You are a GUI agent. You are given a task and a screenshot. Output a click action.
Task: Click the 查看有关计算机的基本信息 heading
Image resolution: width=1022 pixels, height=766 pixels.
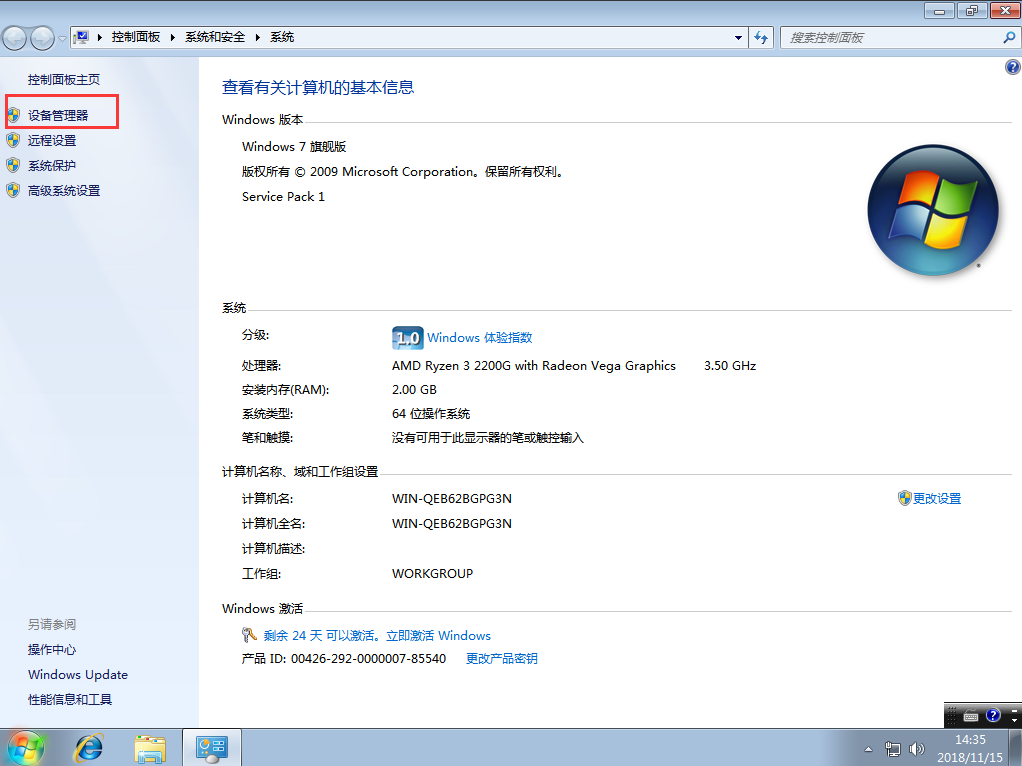point(318,87)
